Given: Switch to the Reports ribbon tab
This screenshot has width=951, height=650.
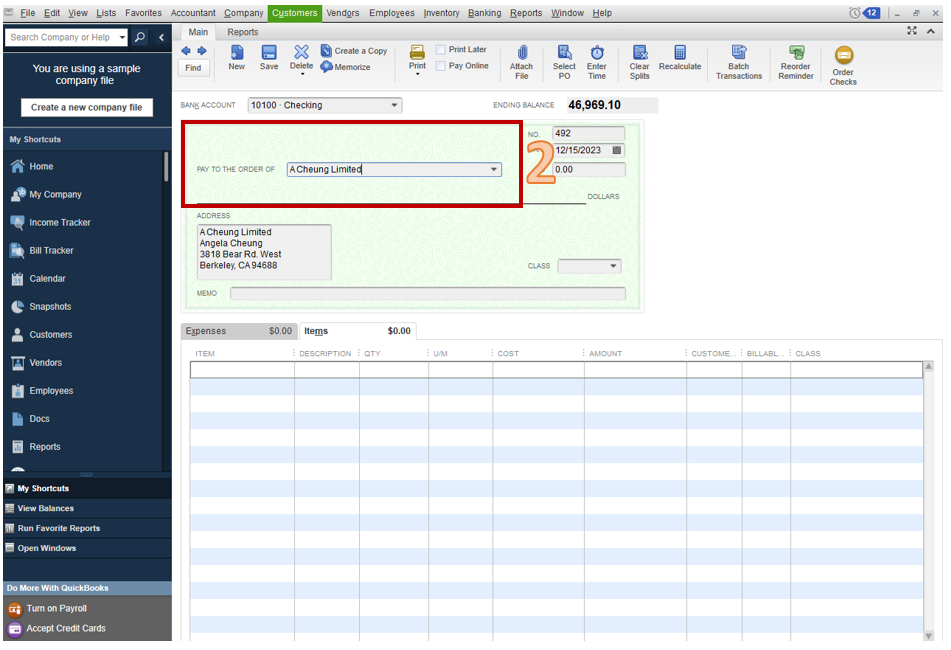Looking at the screenshot, I should [243, 32].
